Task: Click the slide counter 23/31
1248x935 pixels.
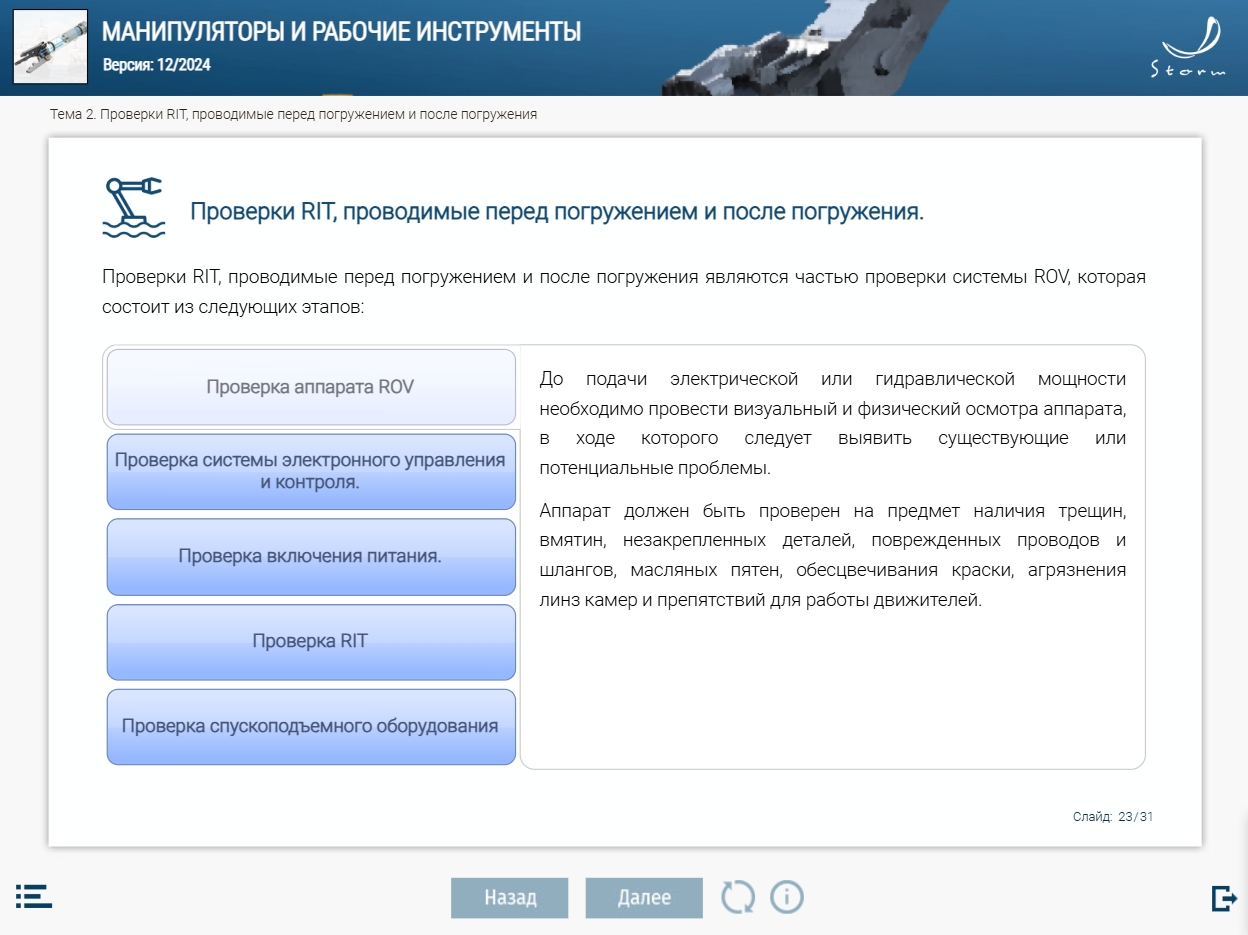Action: (1113, 817)
